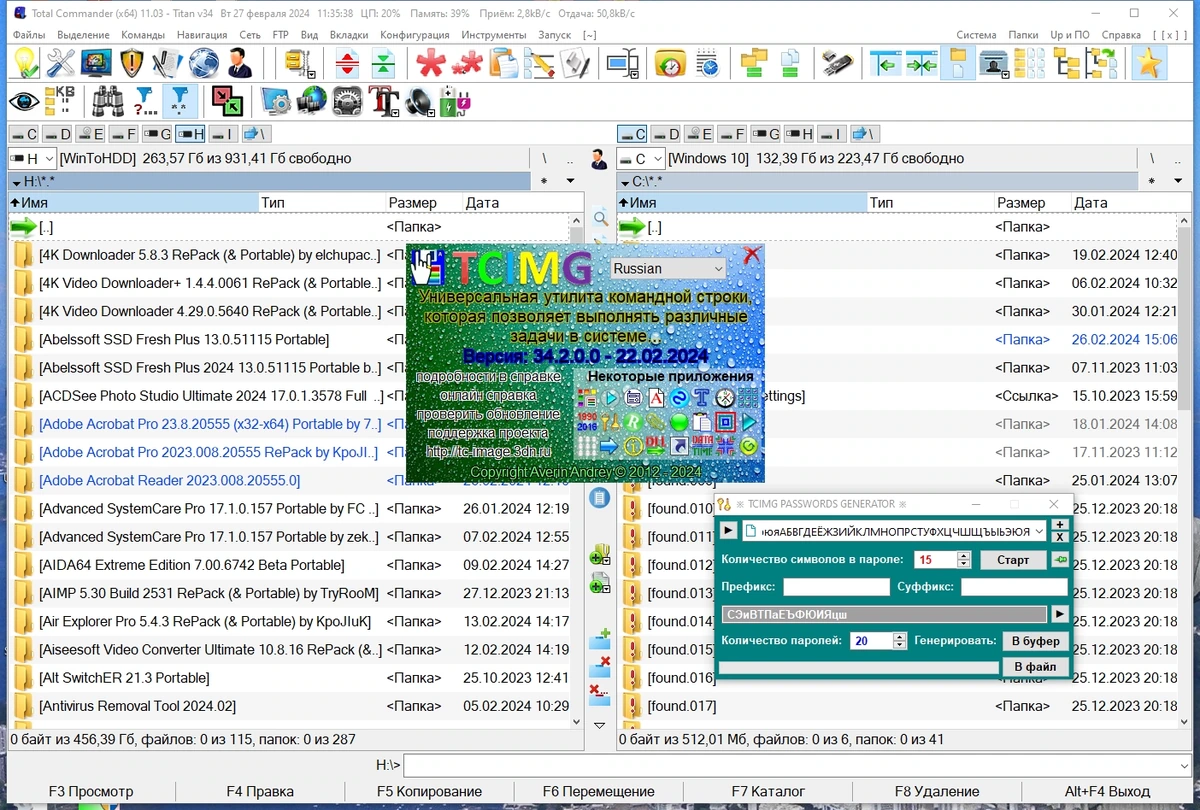Open the Вкладки menu

click(x=349, y=34)
